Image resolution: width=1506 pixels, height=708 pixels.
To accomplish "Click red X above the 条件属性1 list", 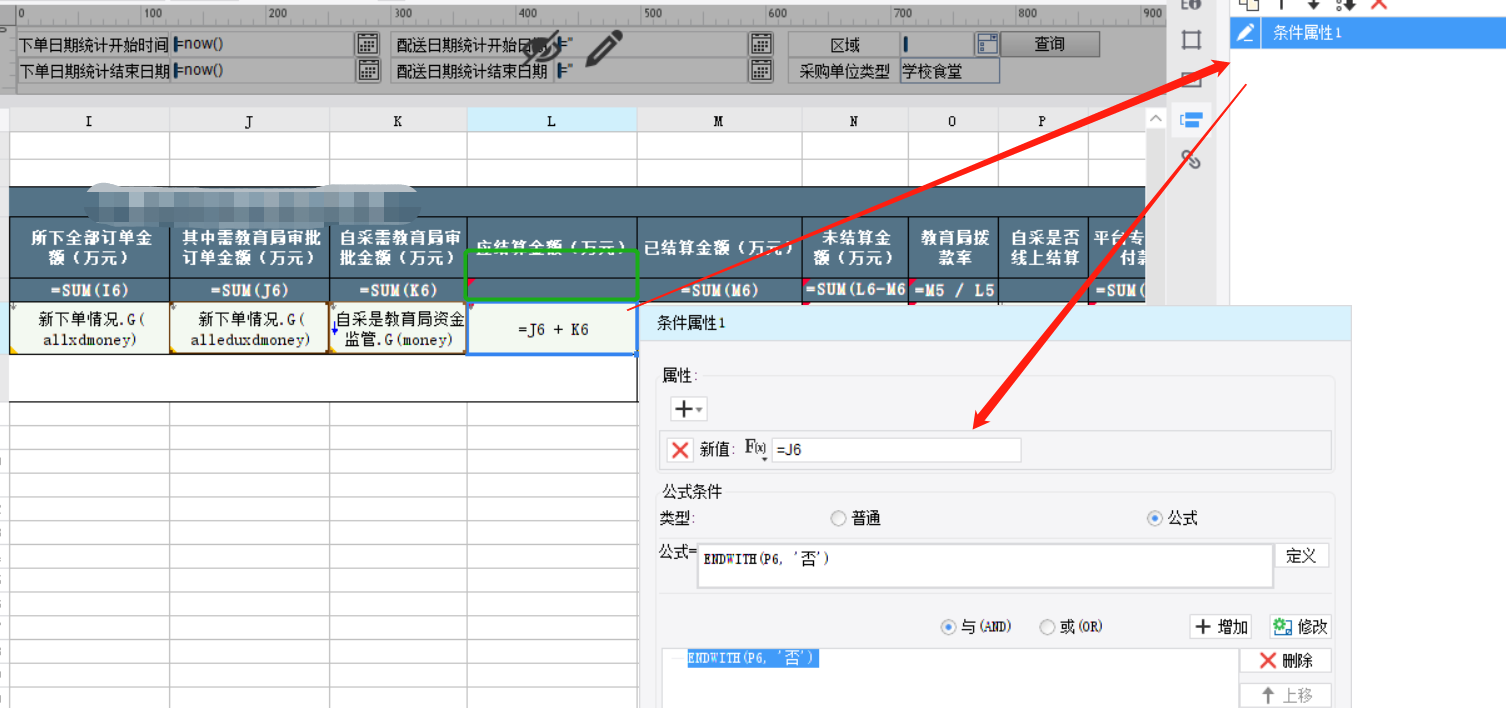I will [x=1379, y=4].
